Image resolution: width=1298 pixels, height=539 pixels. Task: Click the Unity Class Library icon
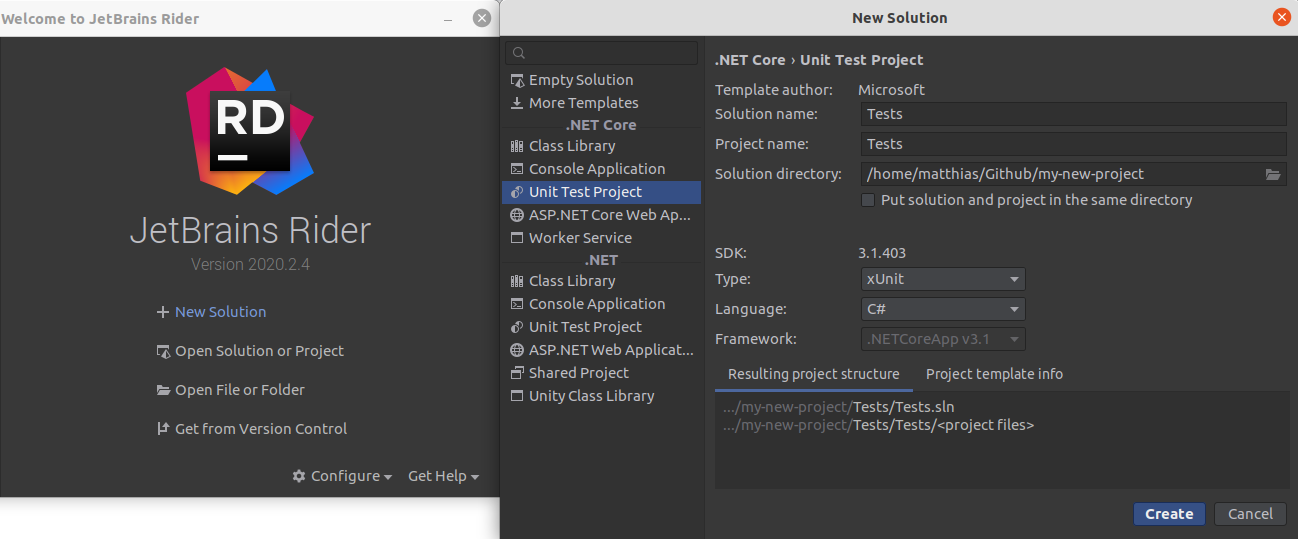coord(517,396)
